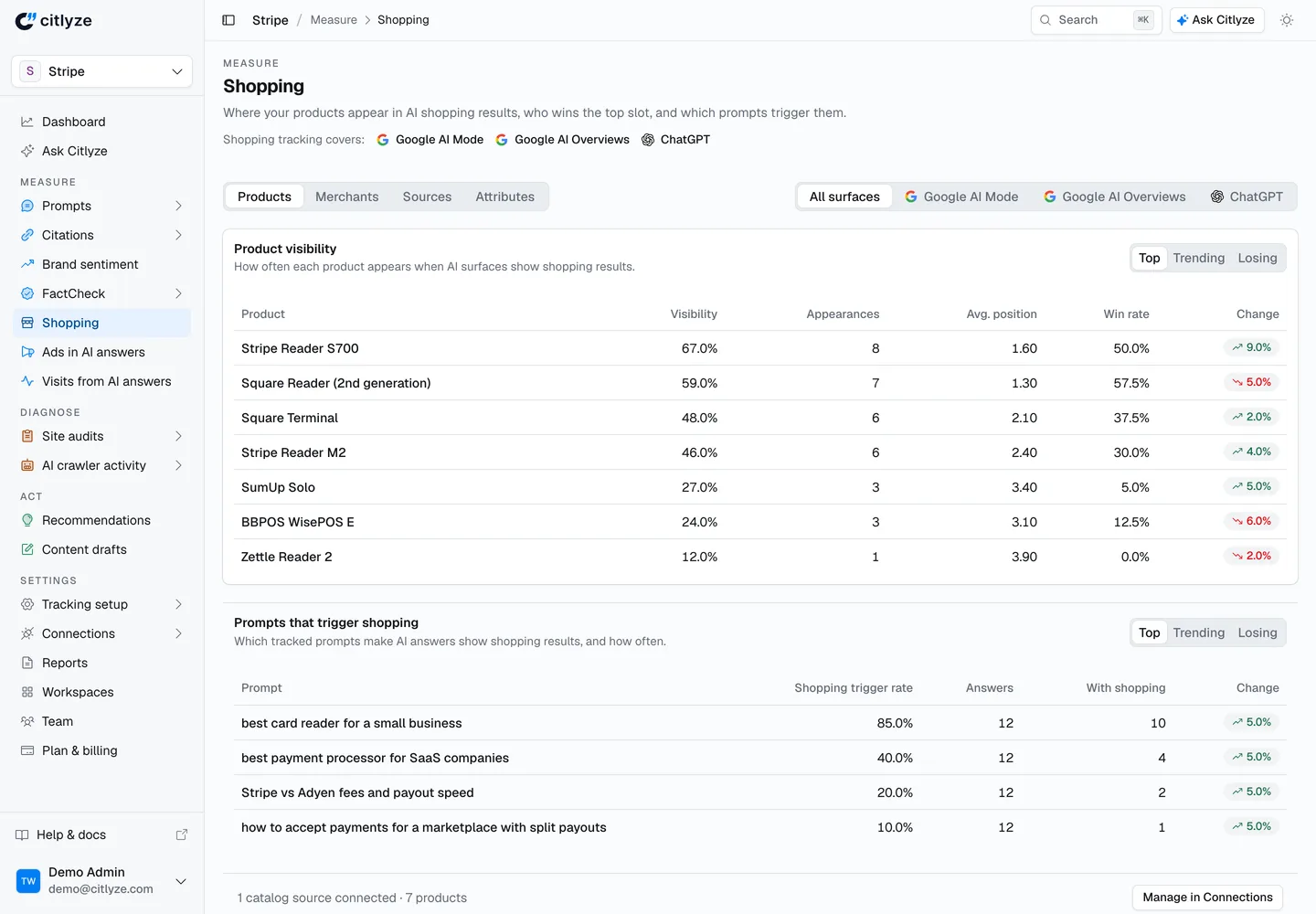The width and height of the screenshot is (1316, 914).
Task: Open Help & docs external link icon
Action: pyautogui.click(x=181, y=834)
